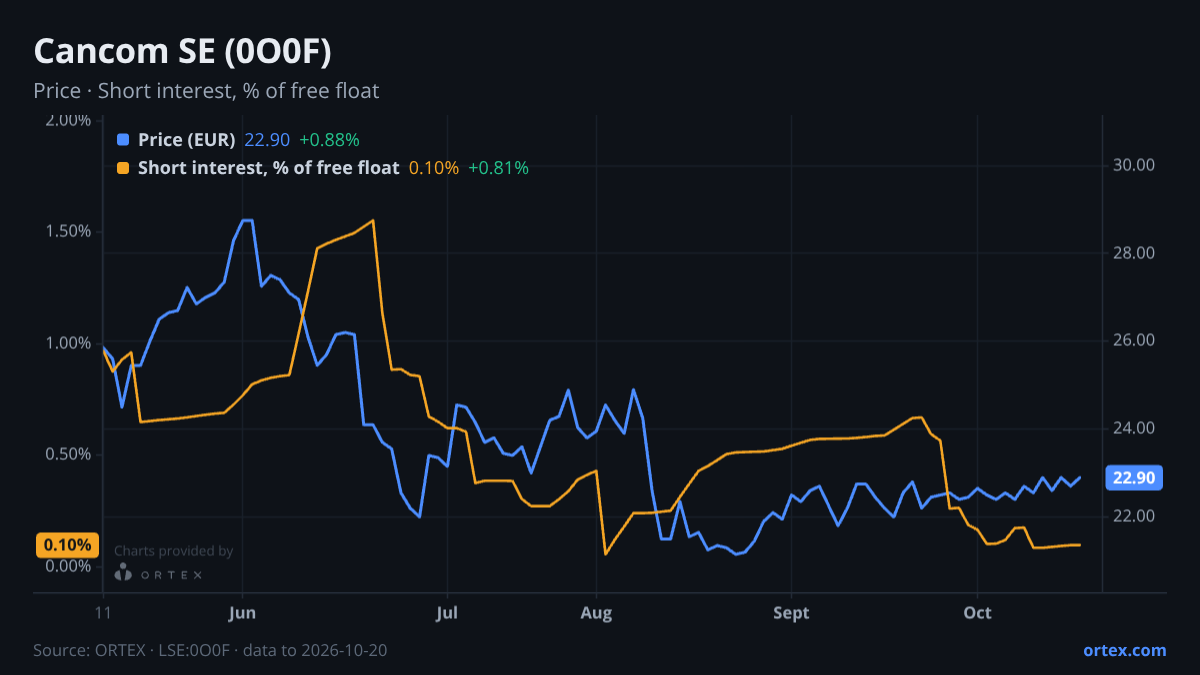This screenshot has height=675, width=1200.
Task: Click the Source: ORTEX data footer text
Action: point(210,650)
